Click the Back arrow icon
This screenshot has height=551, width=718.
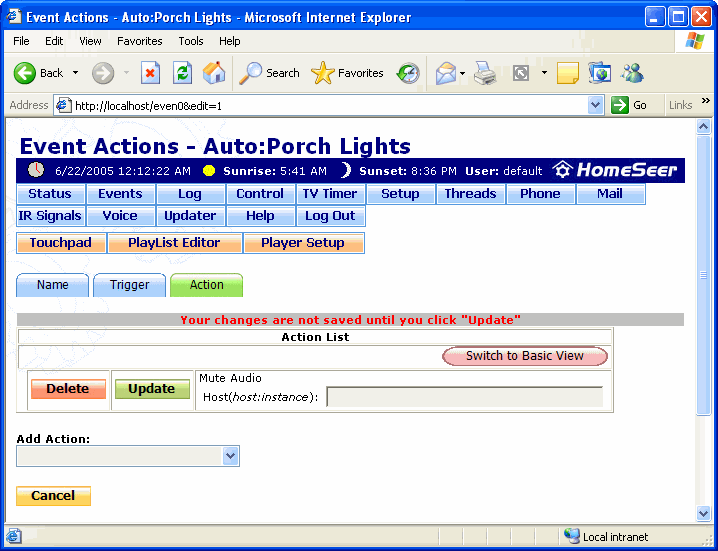click(x=24, y=73)
